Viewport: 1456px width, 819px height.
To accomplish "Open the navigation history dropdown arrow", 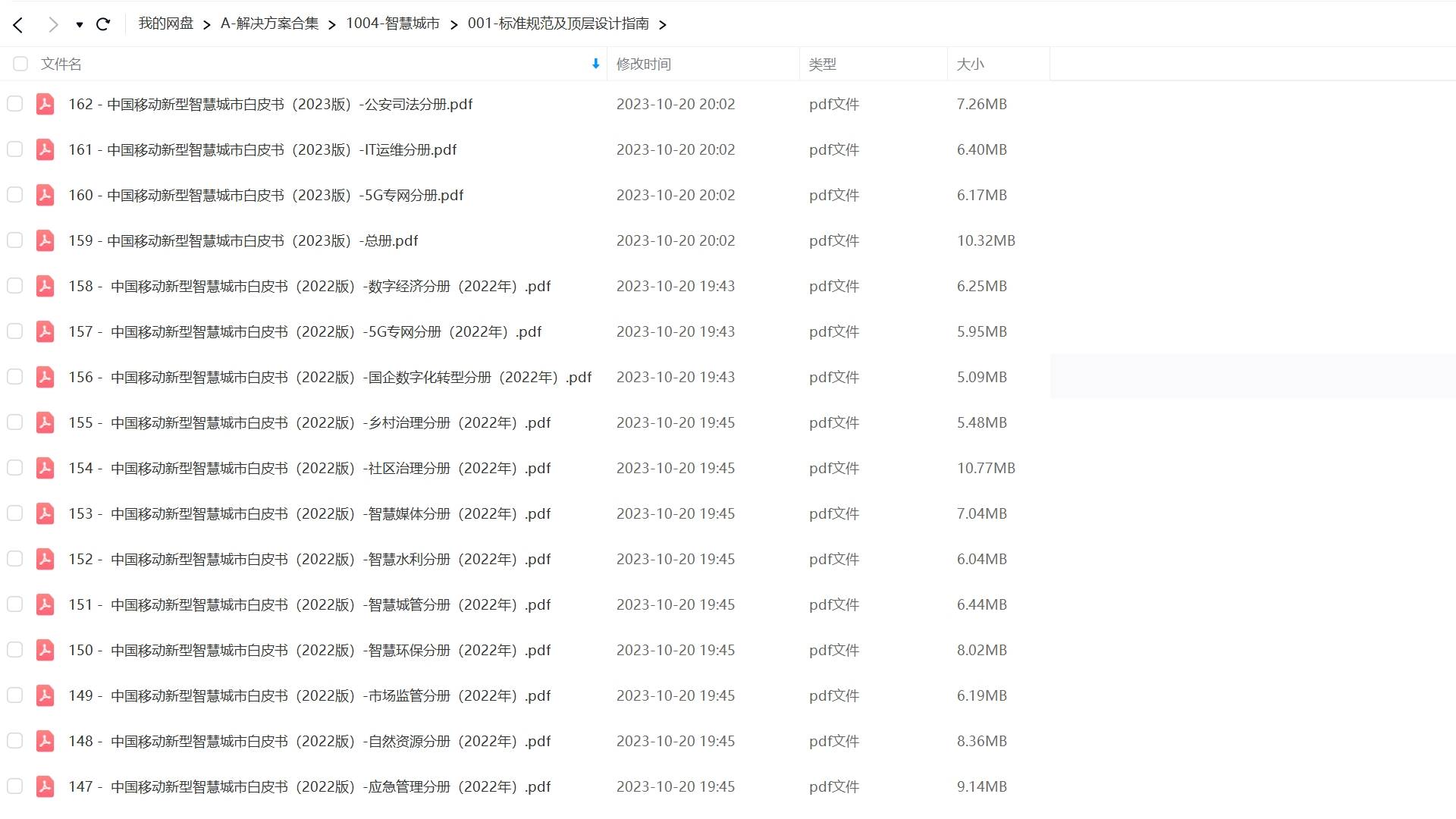I will pyautogui.click(x=79, y=25).
